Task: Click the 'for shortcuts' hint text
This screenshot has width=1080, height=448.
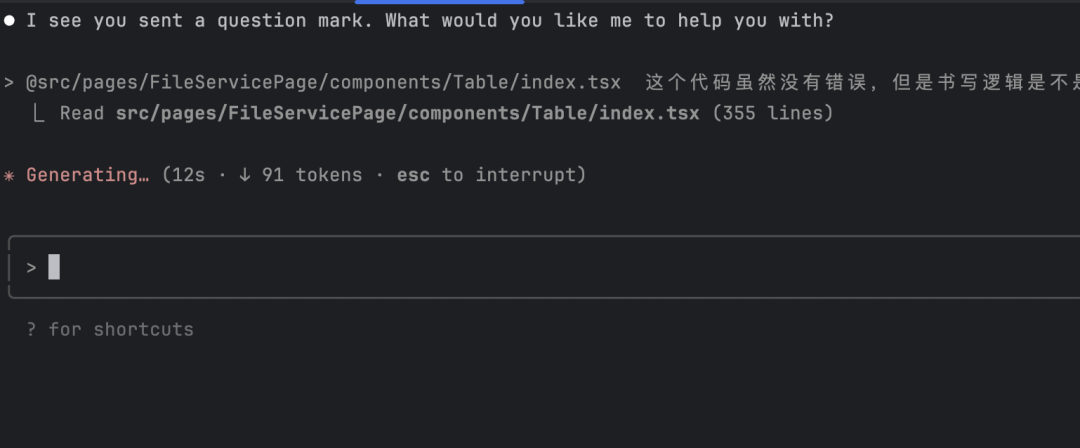Action: tap(121, 329)
